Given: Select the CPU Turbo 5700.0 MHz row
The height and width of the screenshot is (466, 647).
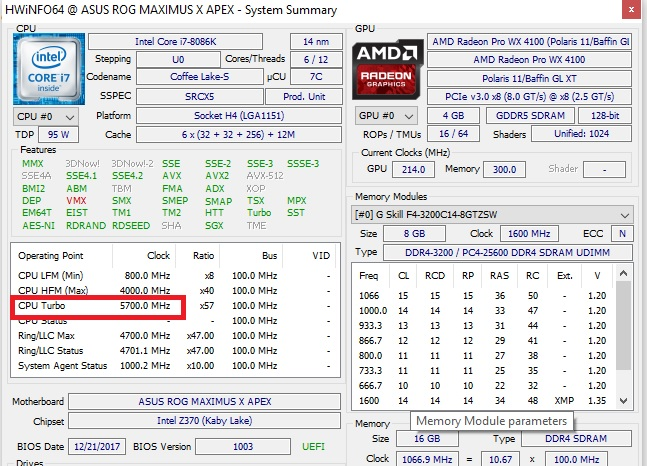Looking at the screenshot, I should tap(175, 306).
